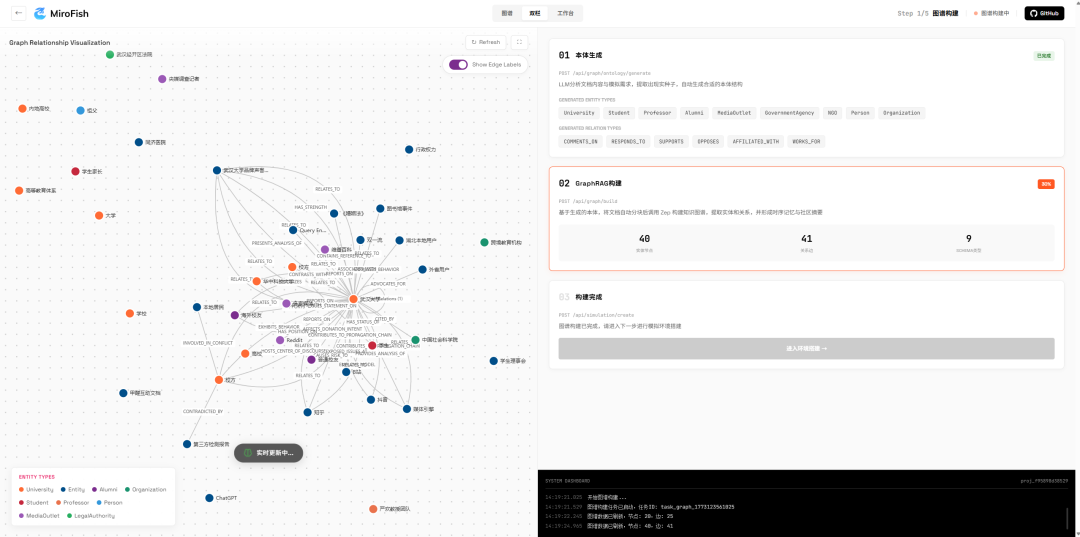The width and height of the screenshot is (1080, 537).
Task: Select the Reddit node in graph
Action: pos(280,340)
